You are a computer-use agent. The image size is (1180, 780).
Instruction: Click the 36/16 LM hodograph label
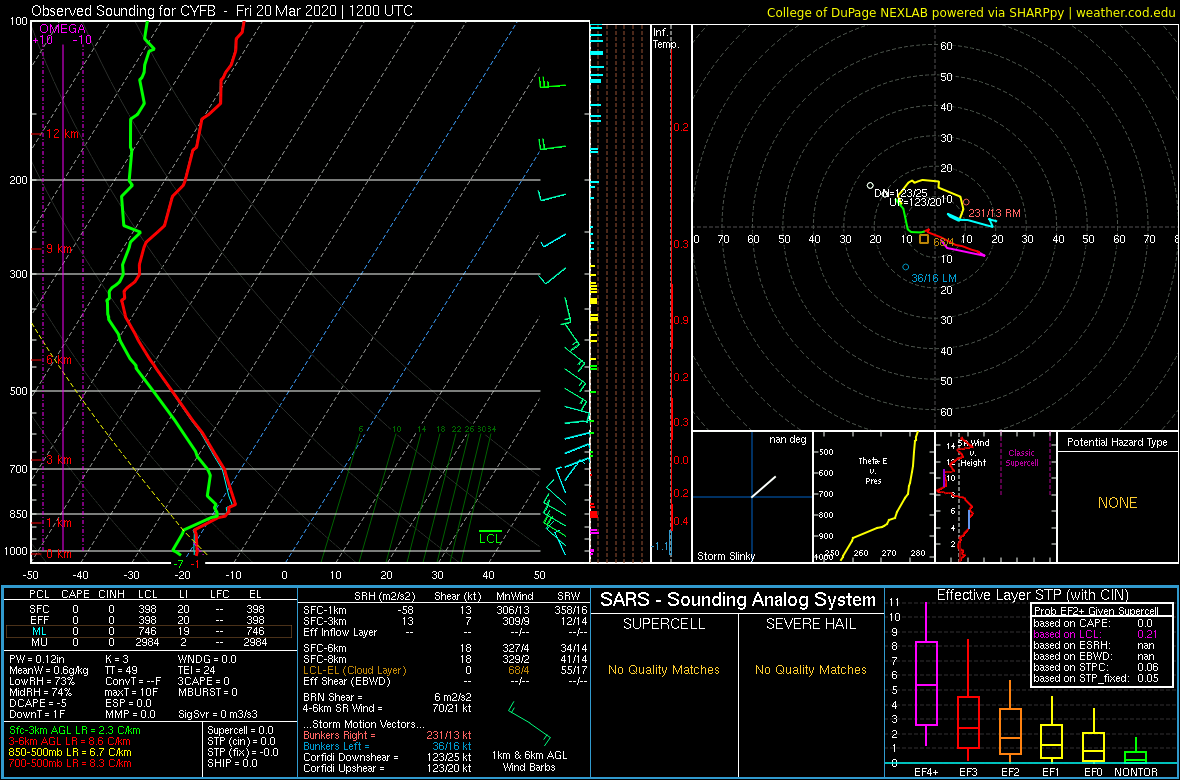coord(934,278)
